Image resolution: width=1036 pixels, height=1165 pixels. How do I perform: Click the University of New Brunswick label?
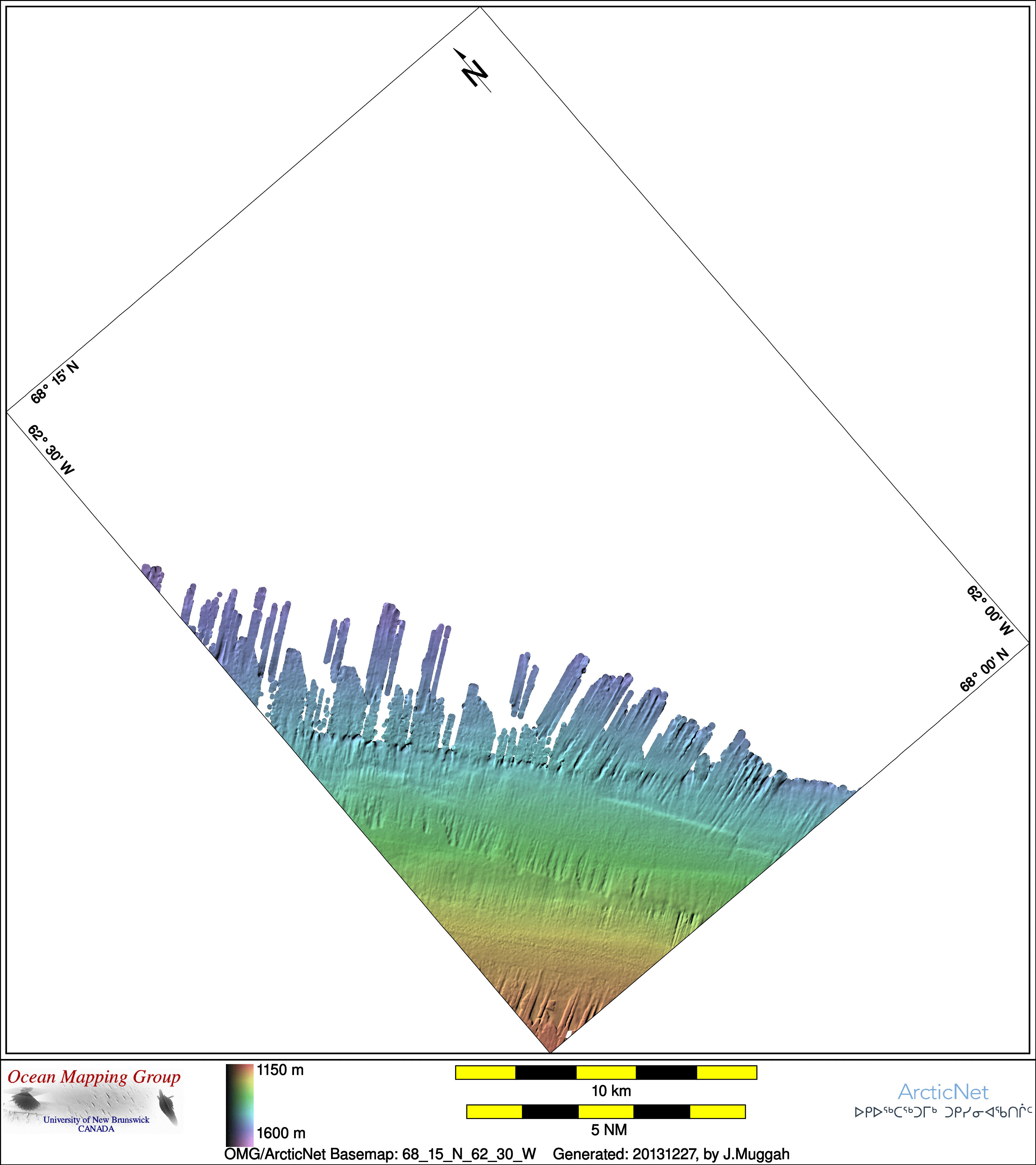pos(96,1120)
